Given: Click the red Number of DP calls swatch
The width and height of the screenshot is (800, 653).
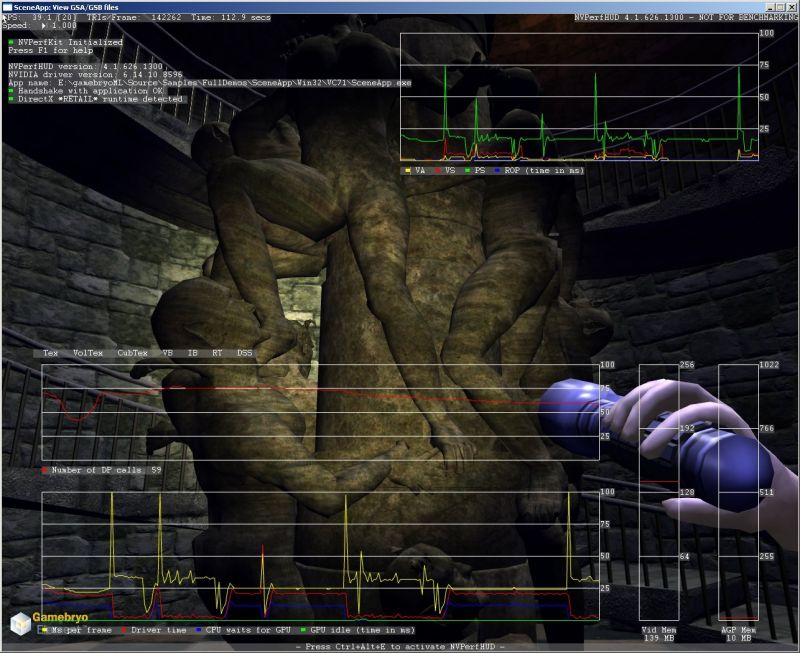Looking at the screenshot, I should [x=44, y=470].
